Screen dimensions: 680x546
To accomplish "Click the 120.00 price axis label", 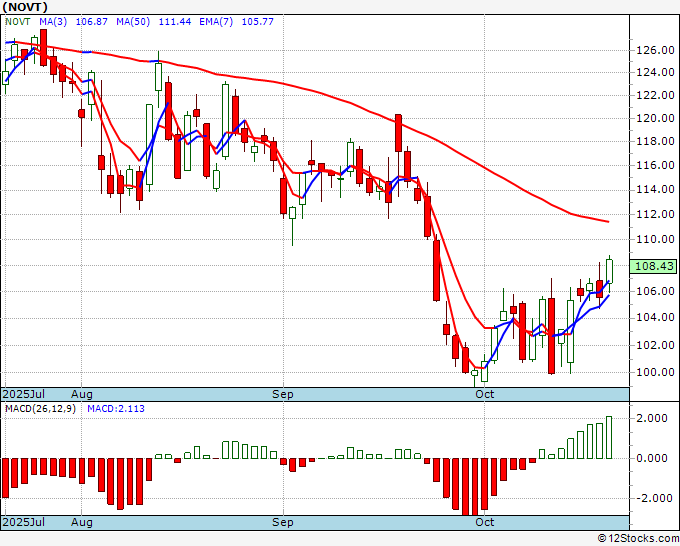I will coord(655,118).
